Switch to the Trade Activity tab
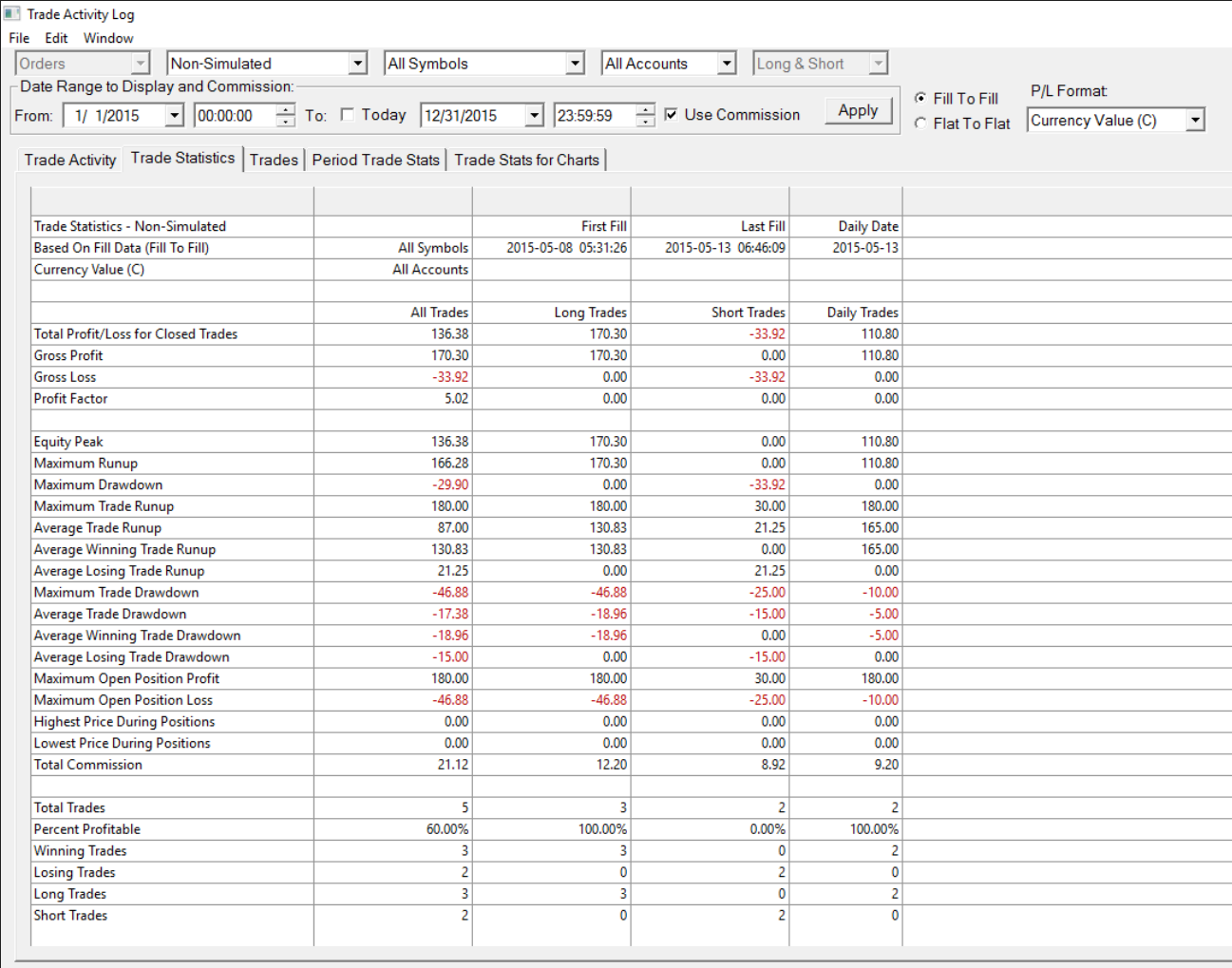Image resolution: width=1232 pixels, height=968 pixels. point(70,160)
